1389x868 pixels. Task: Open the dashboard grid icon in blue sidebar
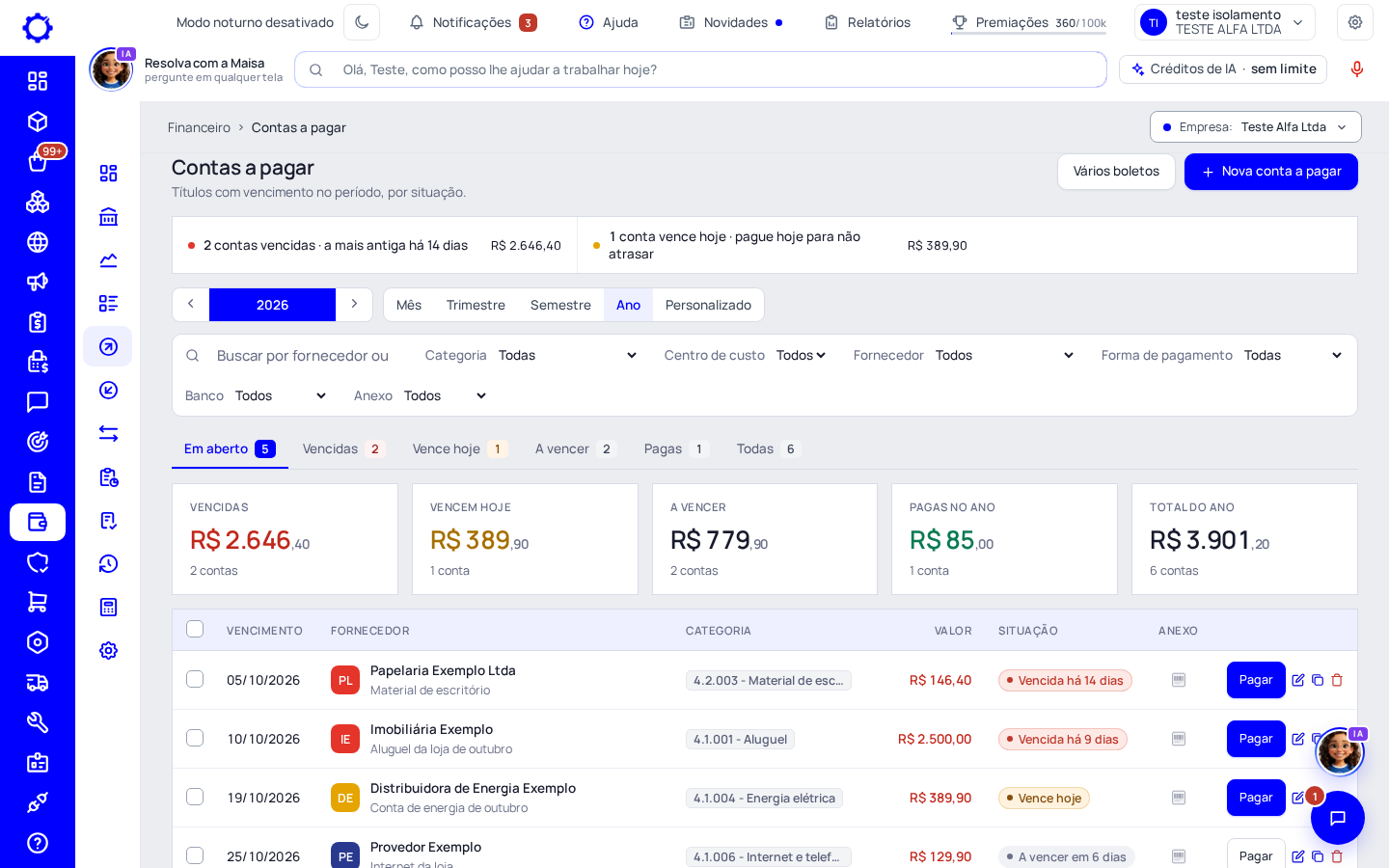pos(38,81)
